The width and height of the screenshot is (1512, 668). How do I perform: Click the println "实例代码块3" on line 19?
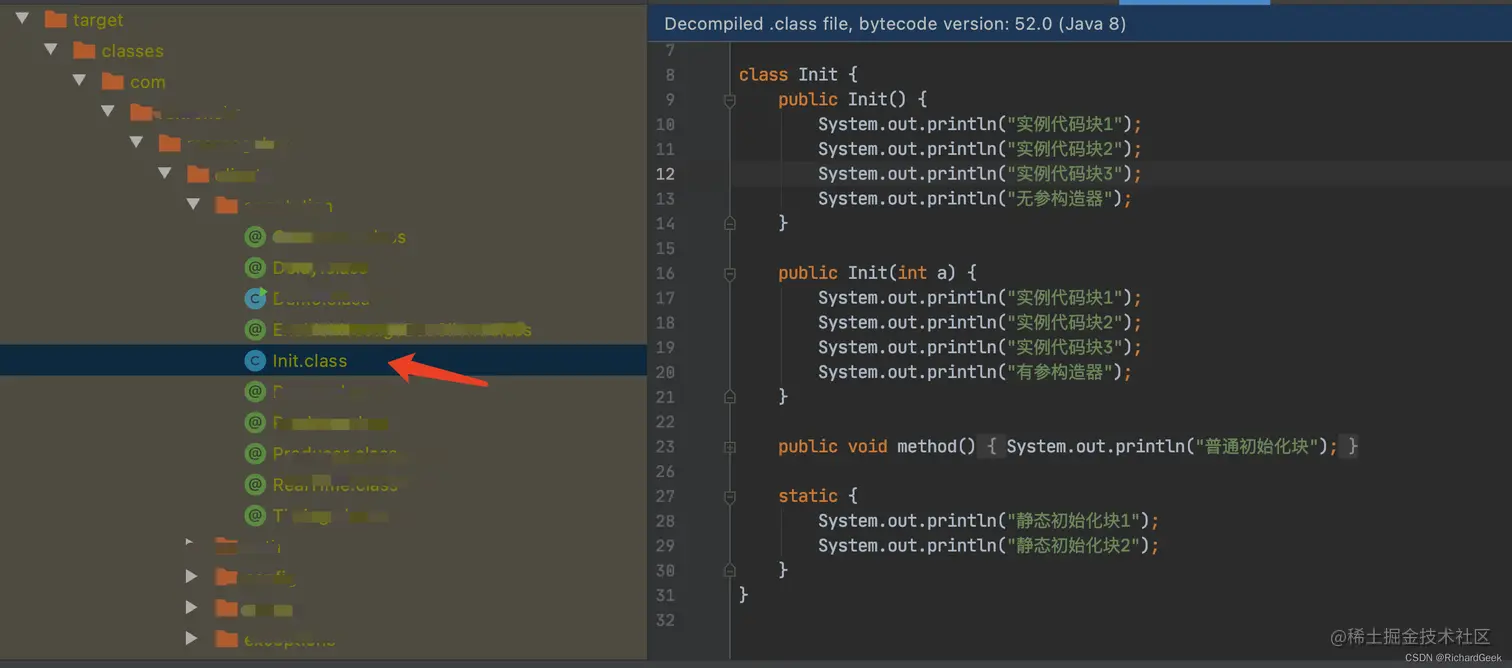pos(980,347)
